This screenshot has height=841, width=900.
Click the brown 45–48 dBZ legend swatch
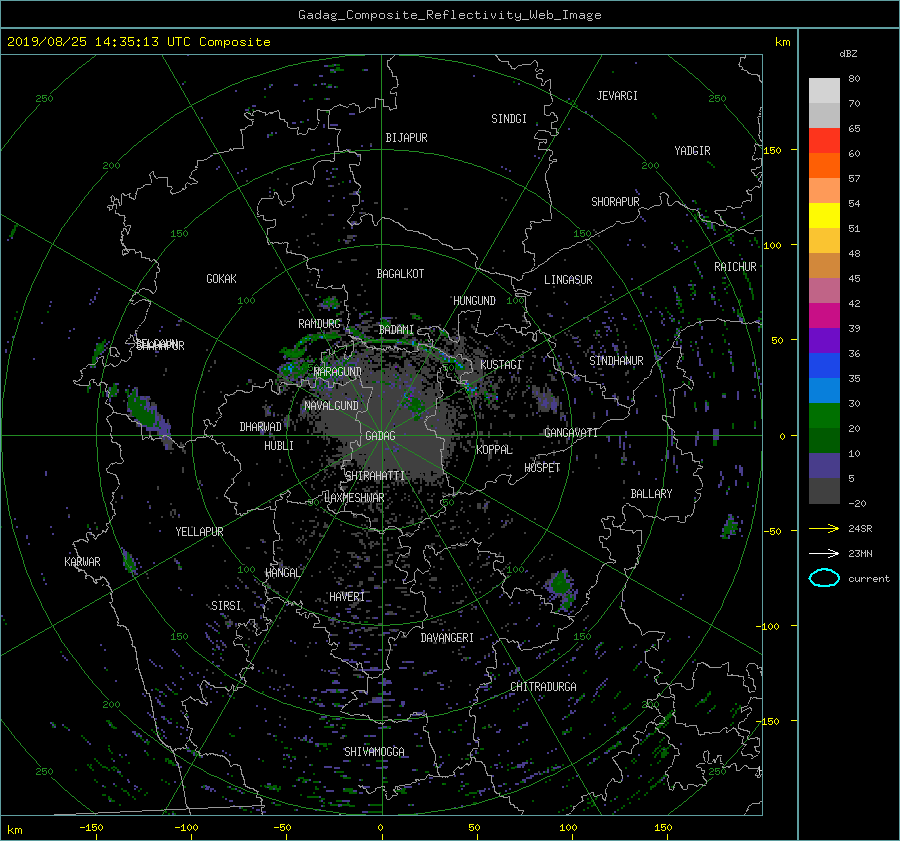pos(824,265)
